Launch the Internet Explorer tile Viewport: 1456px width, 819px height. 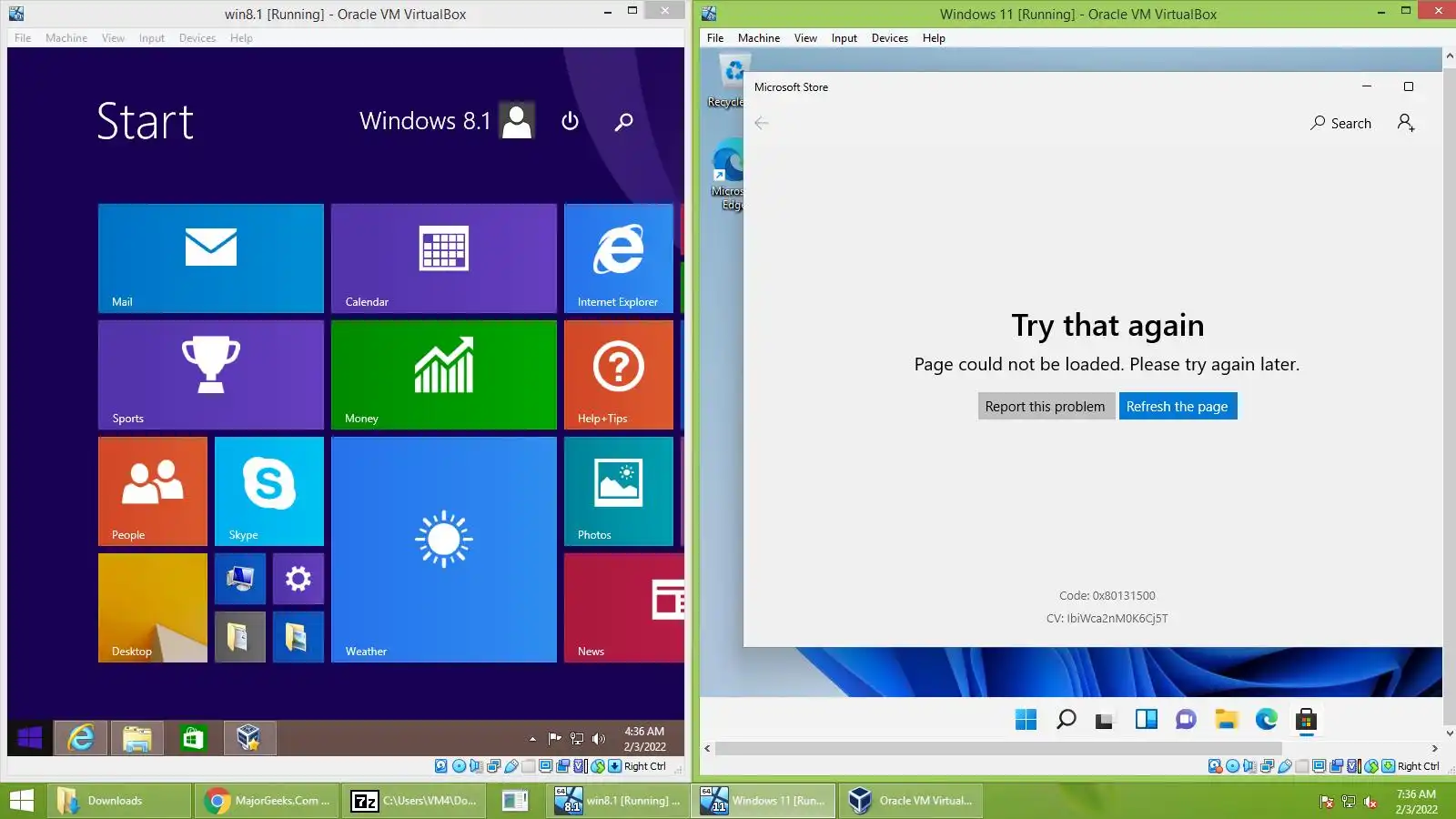pos(619,258)
